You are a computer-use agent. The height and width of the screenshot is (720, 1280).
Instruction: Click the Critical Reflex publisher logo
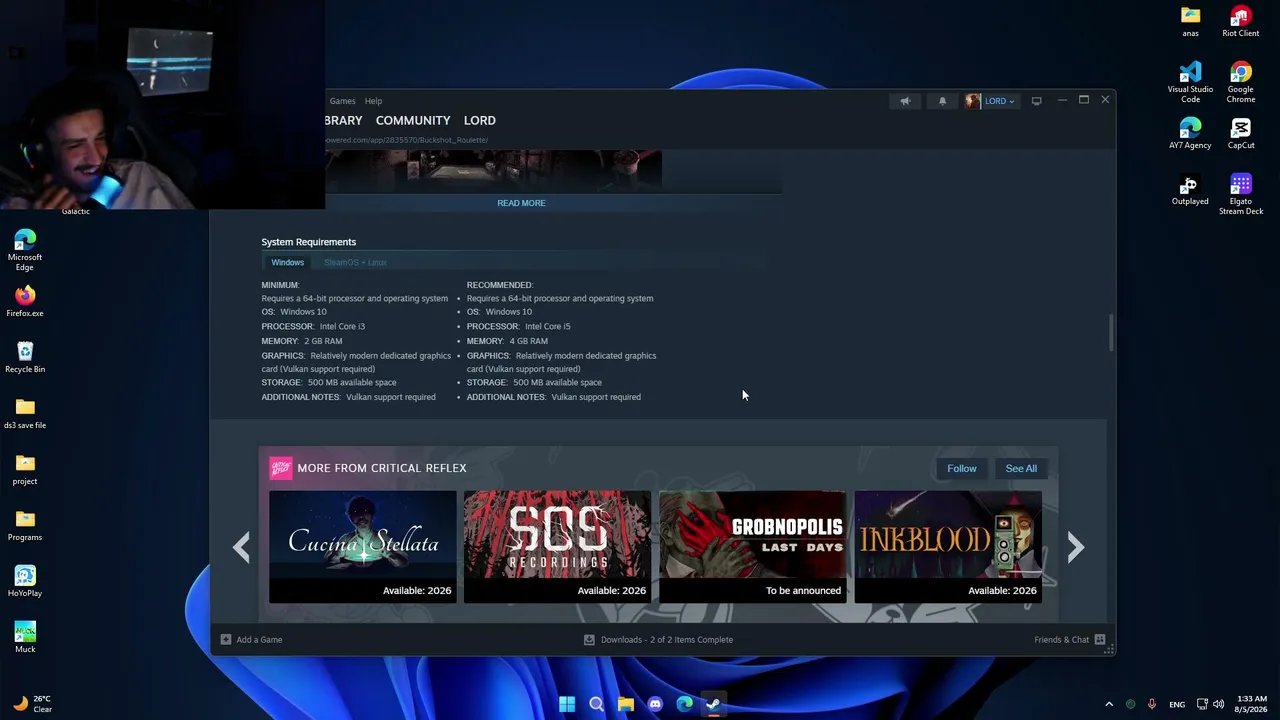[280, 468]
